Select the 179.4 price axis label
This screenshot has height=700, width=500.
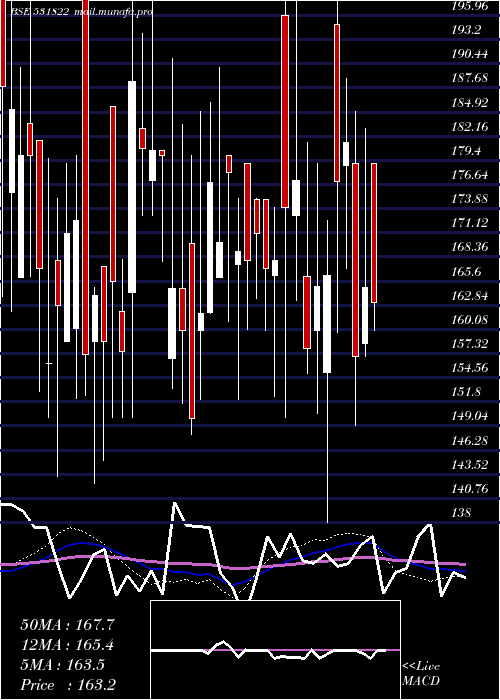[467, 151]
